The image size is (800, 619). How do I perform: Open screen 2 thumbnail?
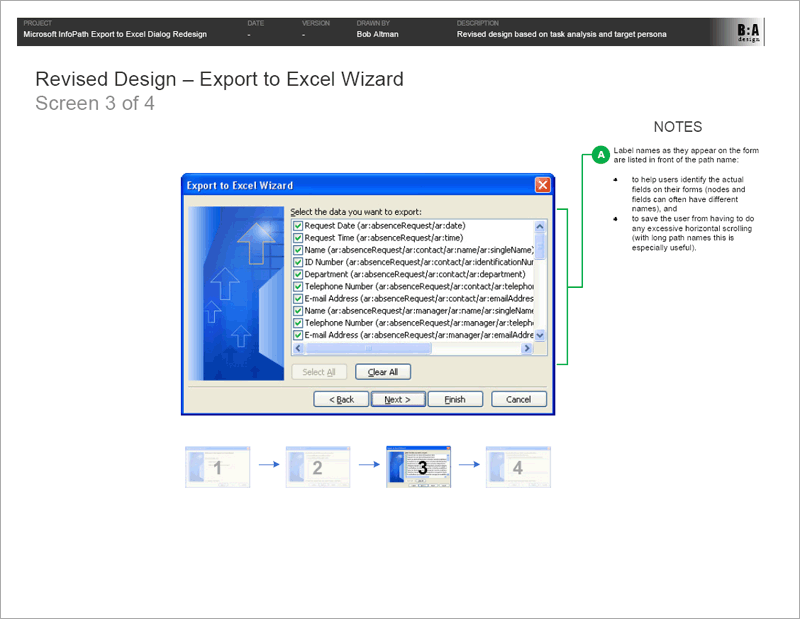pyautogui.click(x=318, y=467)
